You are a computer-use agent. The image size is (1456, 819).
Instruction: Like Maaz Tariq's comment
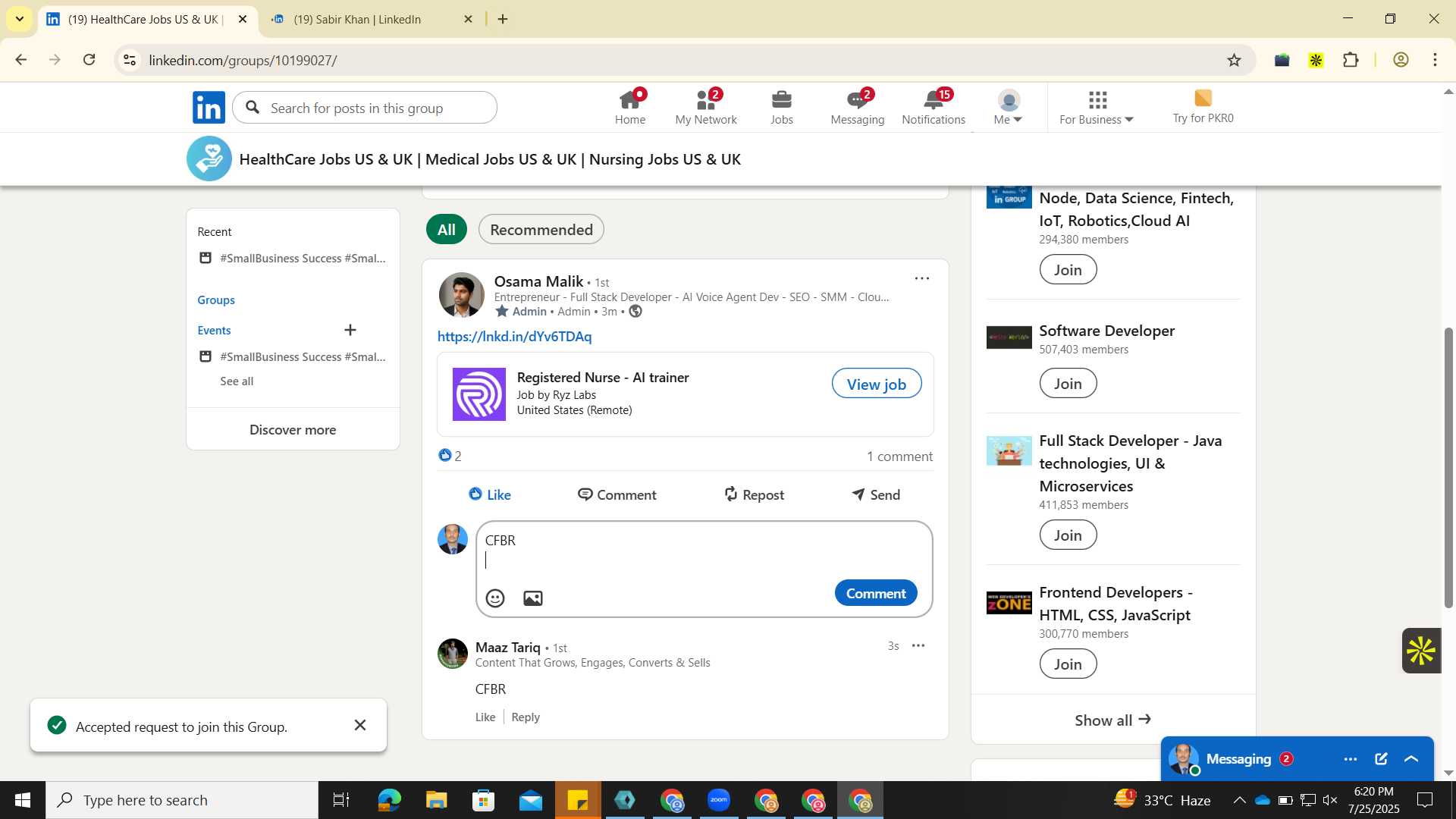pyautogui.click(x=485, y=717)
